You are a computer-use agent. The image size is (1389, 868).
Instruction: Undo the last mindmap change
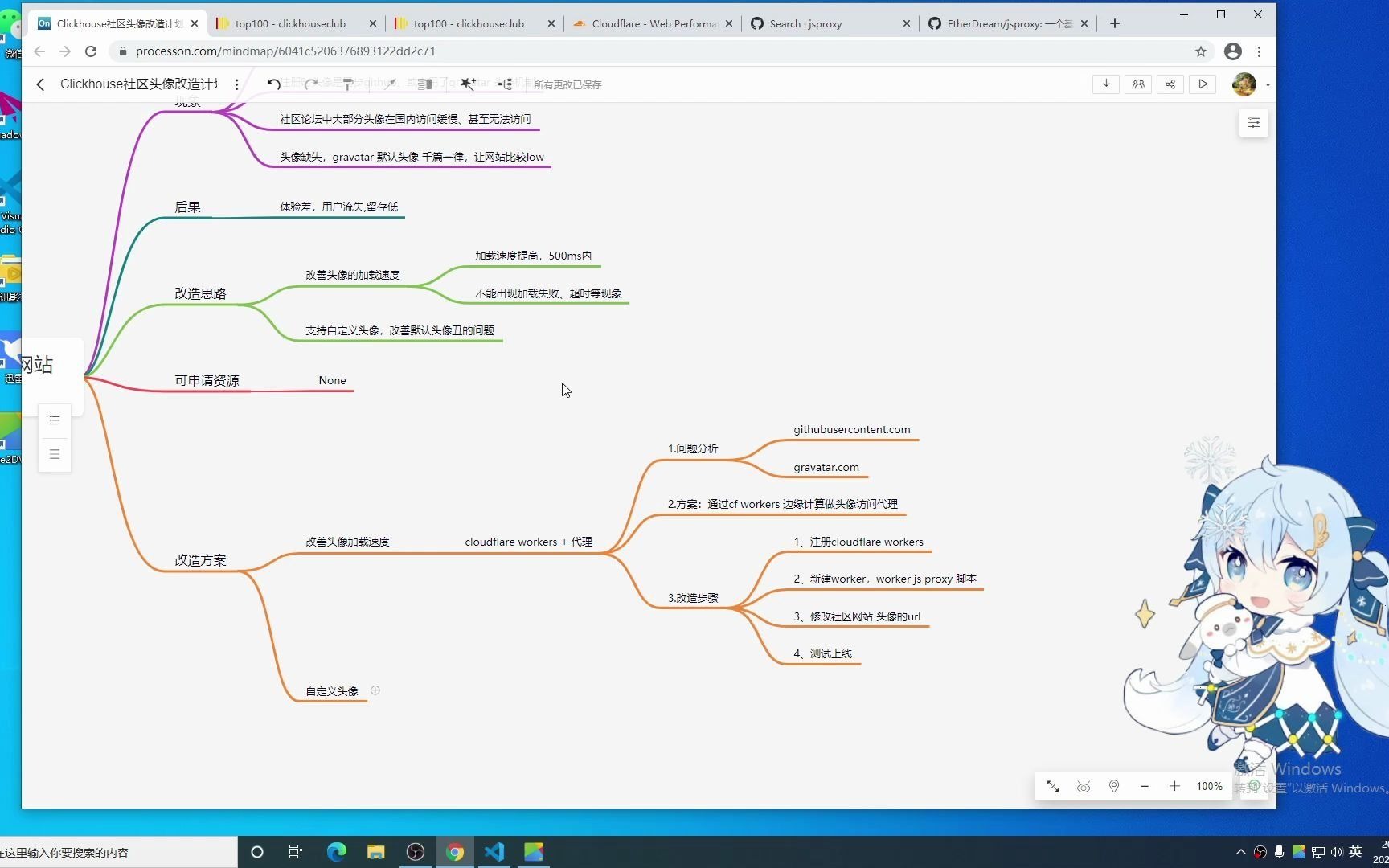pyautogui.click(x=274, y=84)
